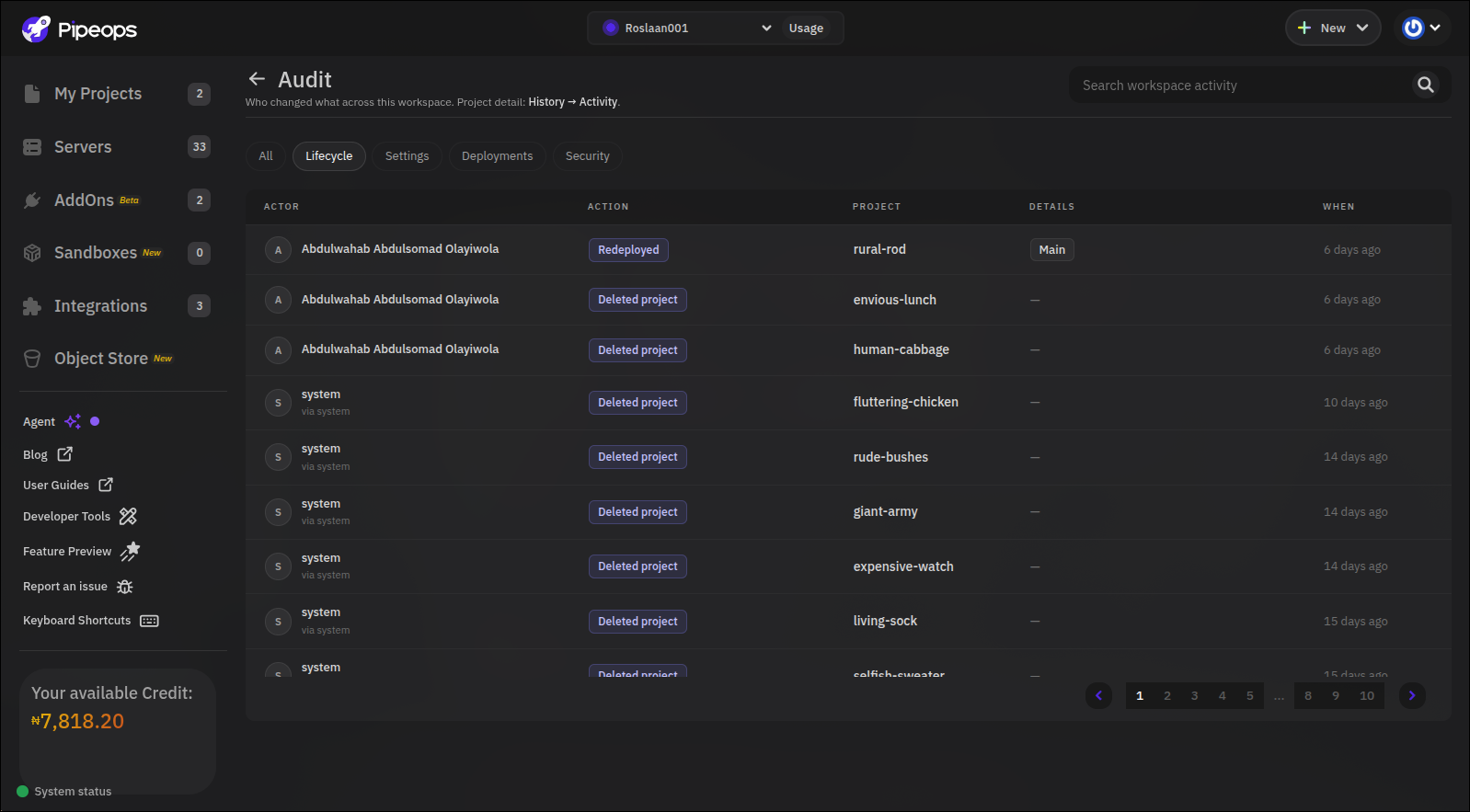Click project name giant-army
Image resolution: width=1470 pixels, height=812 pixels.
(x=886, y=511)
